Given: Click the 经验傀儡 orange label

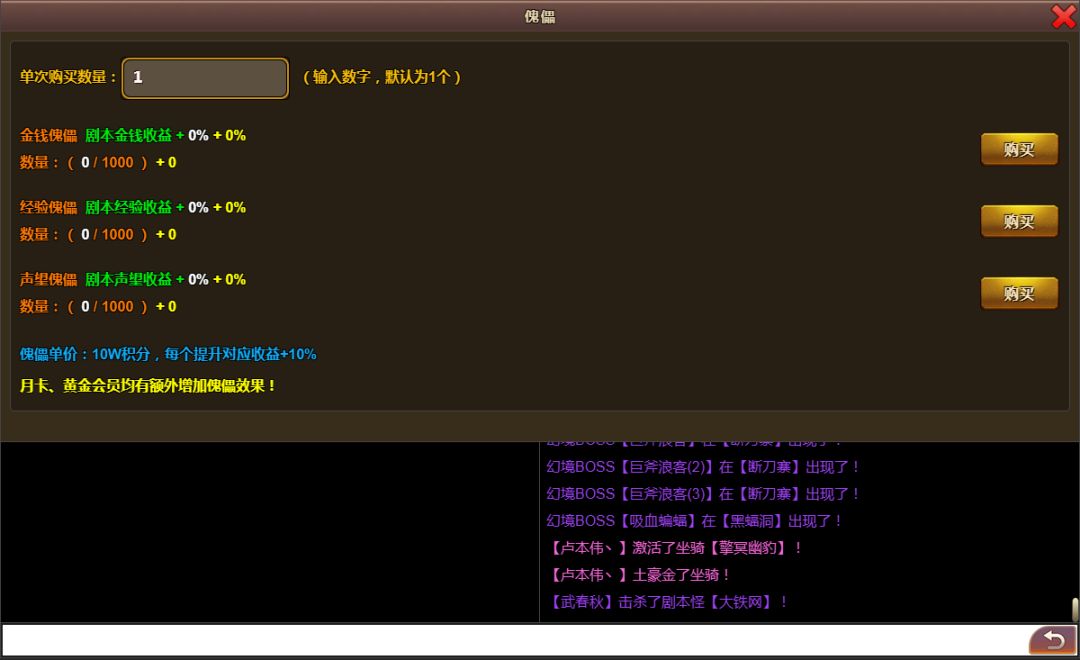Looking at the screenshot, I should (48, 207).
